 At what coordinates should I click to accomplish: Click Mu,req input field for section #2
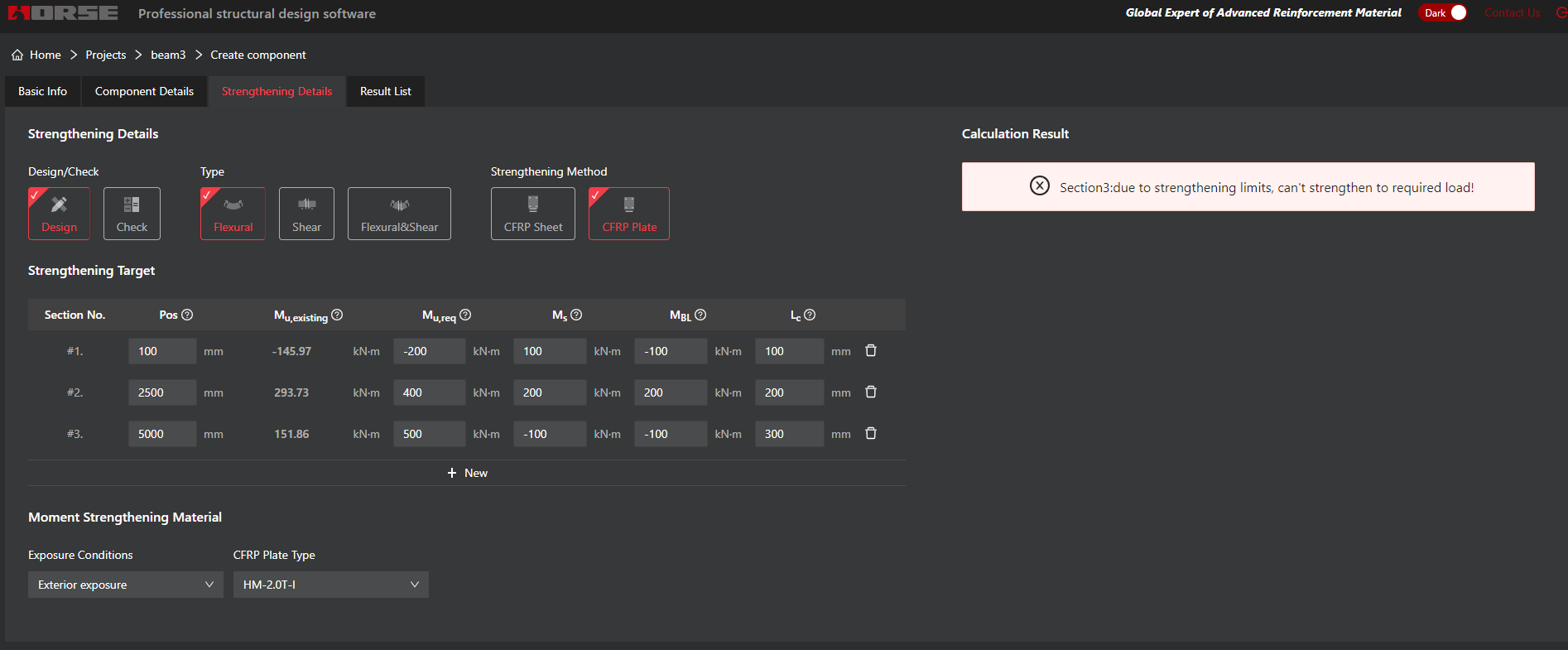428,392
